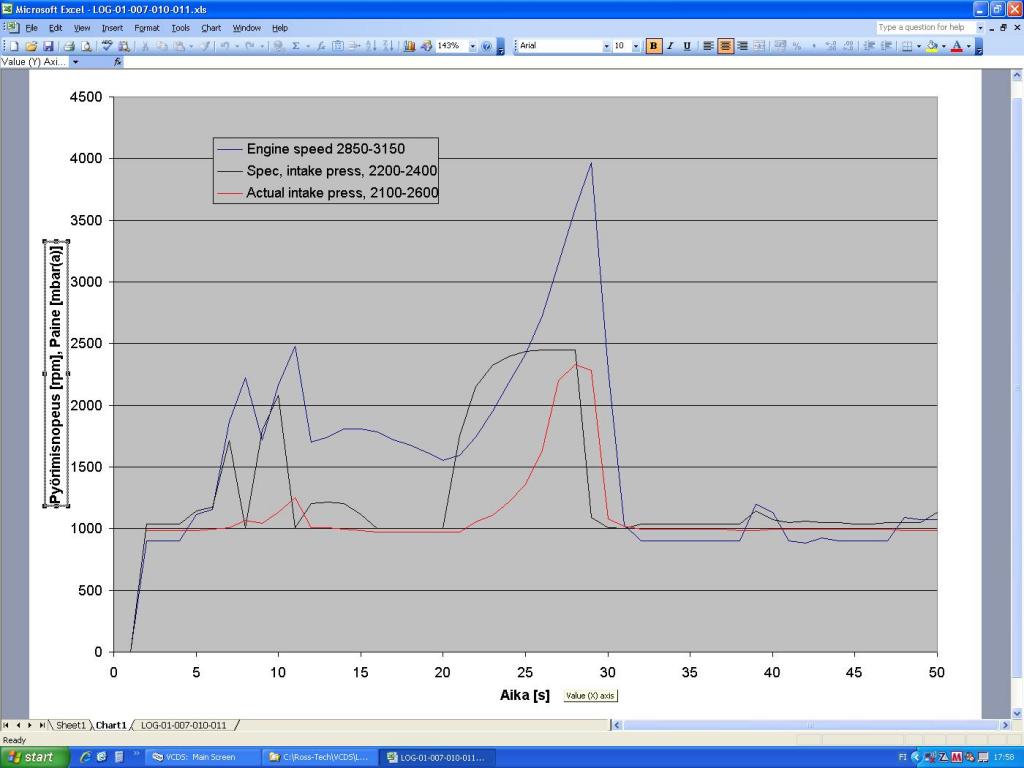The image size is (1024, 768).
Task: Click the Print icon
Action: click(69, 46)
